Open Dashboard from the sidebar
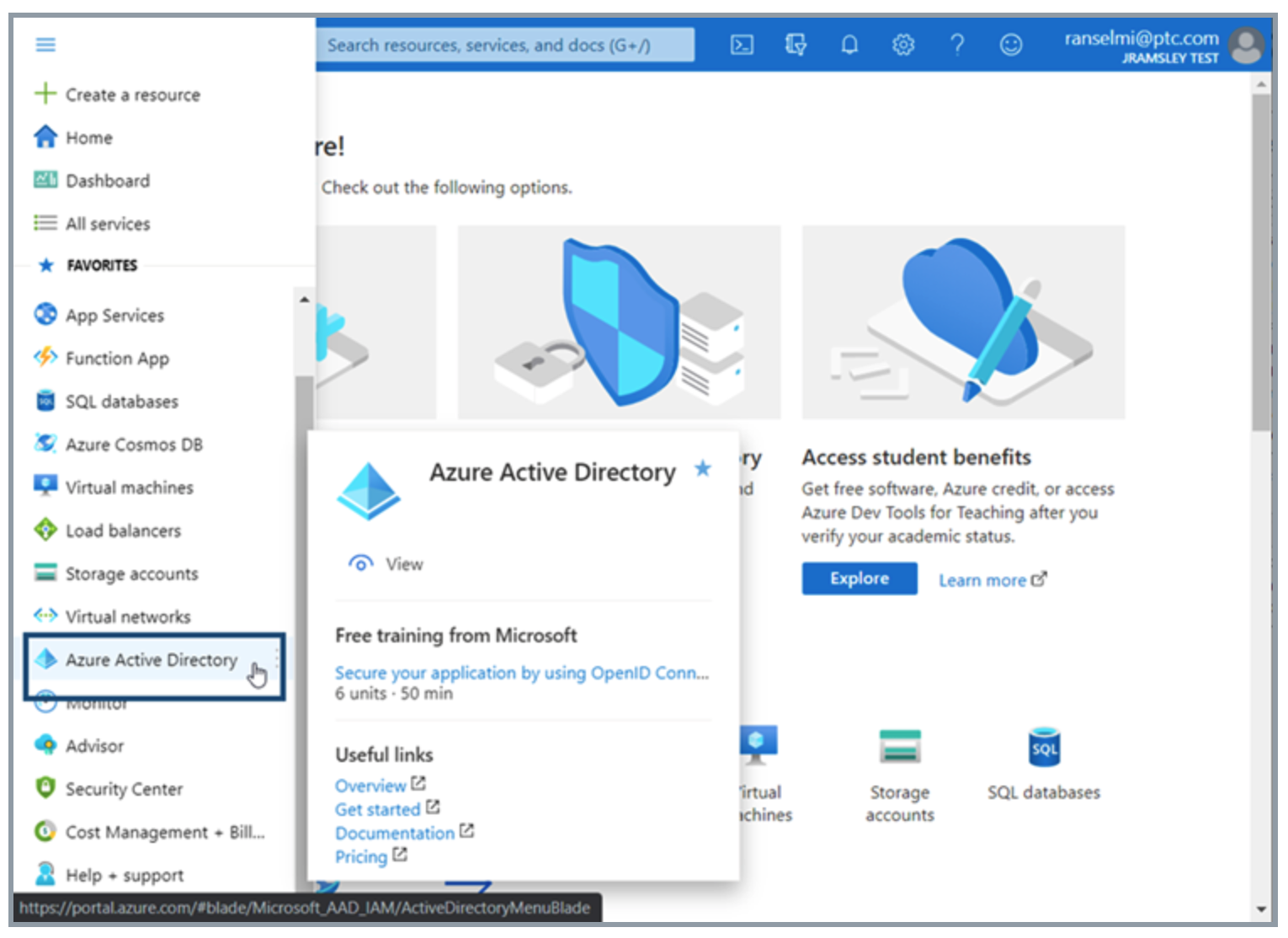The height and width of the screenshot is (938, 1288). tap(108, 180)
